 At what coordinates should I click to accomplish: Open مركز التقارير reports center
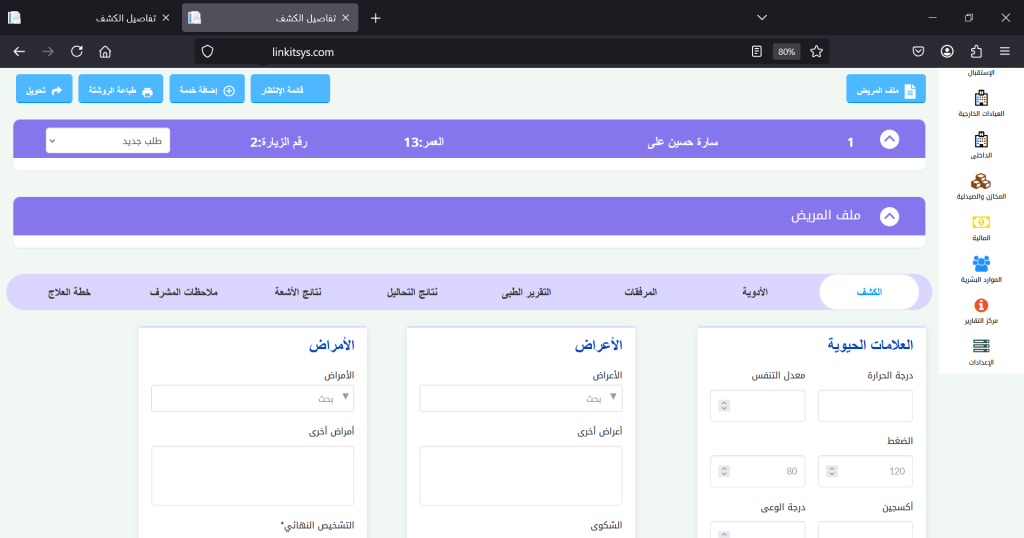(x=980, y=305)
